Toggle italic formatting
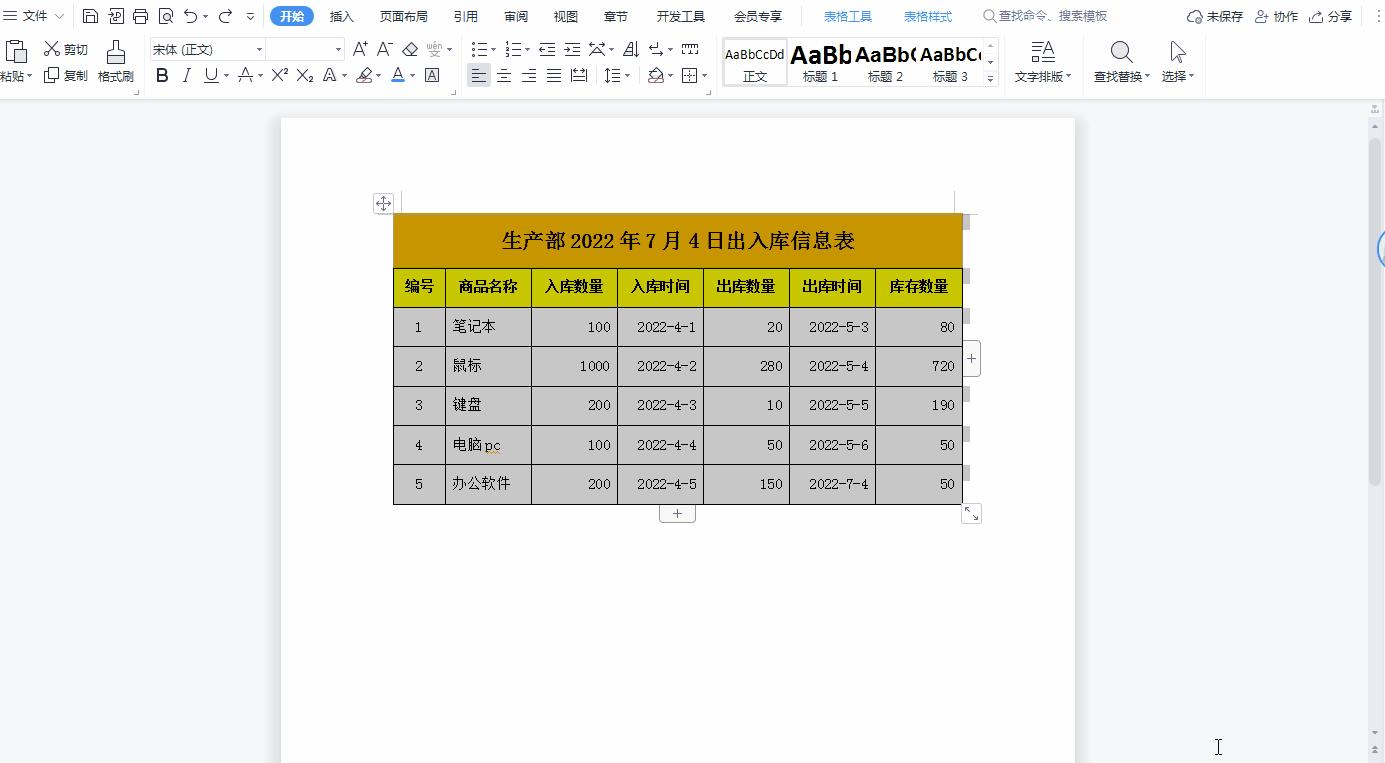 tap(186, 74)
